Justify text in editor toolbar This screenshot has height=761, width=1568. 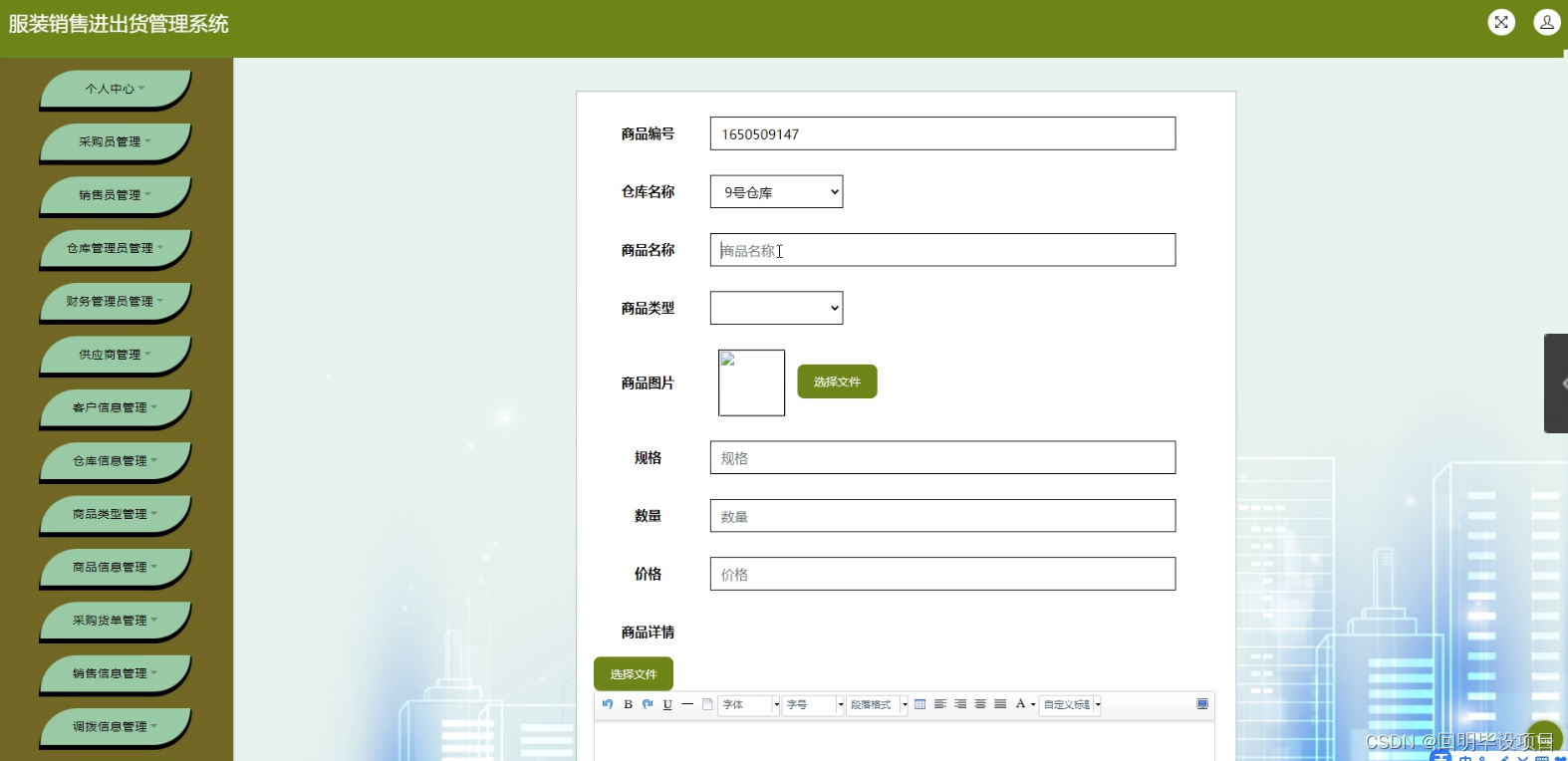(x=1000, y=704)
